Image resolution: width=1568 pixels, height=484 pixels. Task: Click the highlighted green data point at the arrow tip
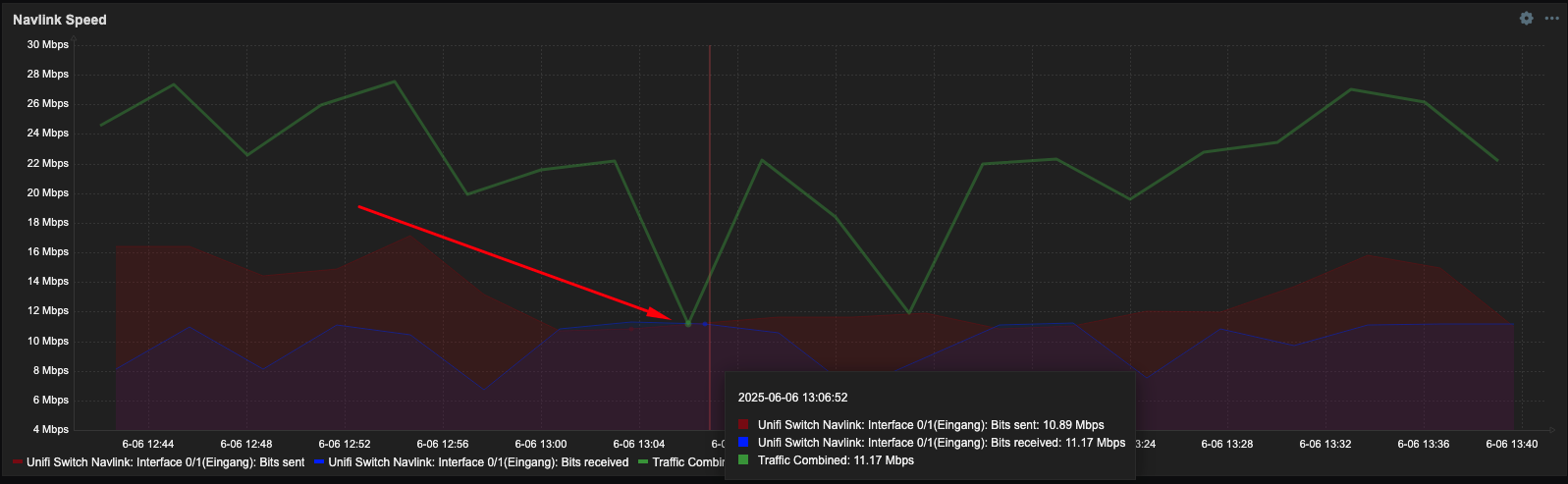pyautogui.click(x=688, y=323)
